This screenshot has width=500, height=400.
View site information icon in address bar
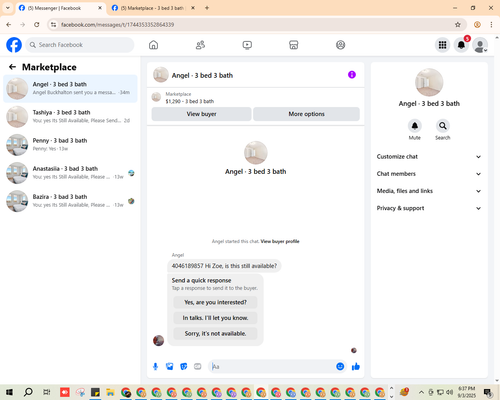(x=53, y=25)
